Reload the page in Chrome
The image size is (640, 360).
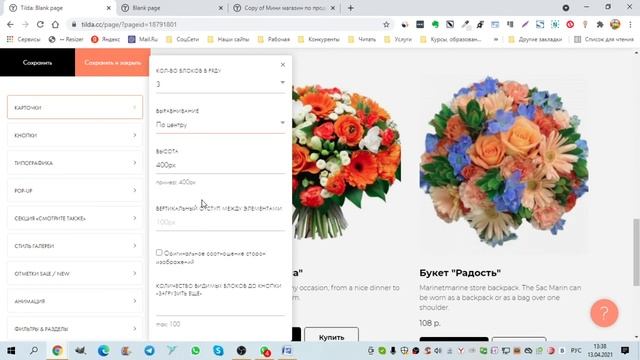(40, 24)
